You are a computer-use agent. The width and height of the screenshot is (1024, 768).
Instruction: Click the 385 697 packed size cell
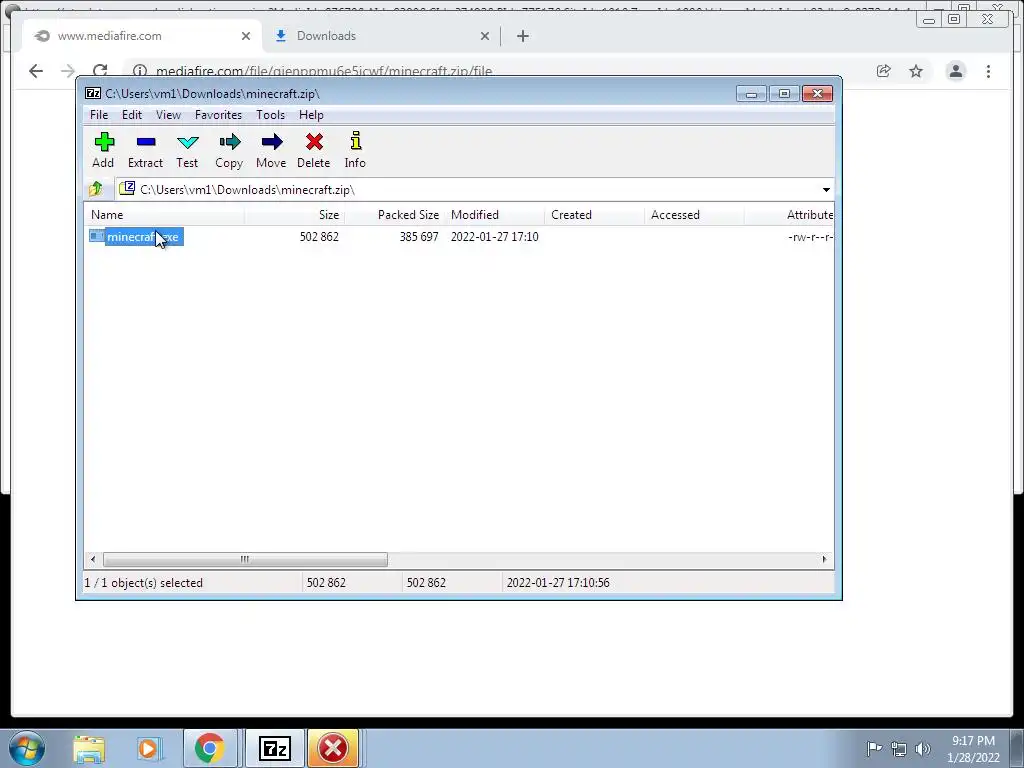tap(419, 237)
